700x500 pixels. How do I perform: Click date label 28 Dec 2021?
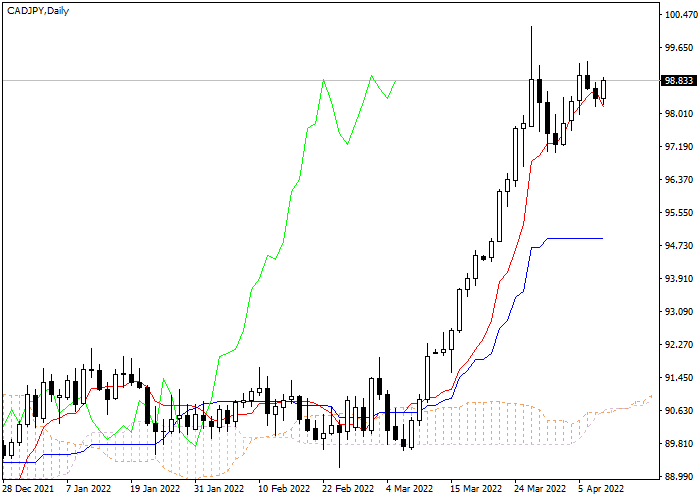(x=28, y=489)
